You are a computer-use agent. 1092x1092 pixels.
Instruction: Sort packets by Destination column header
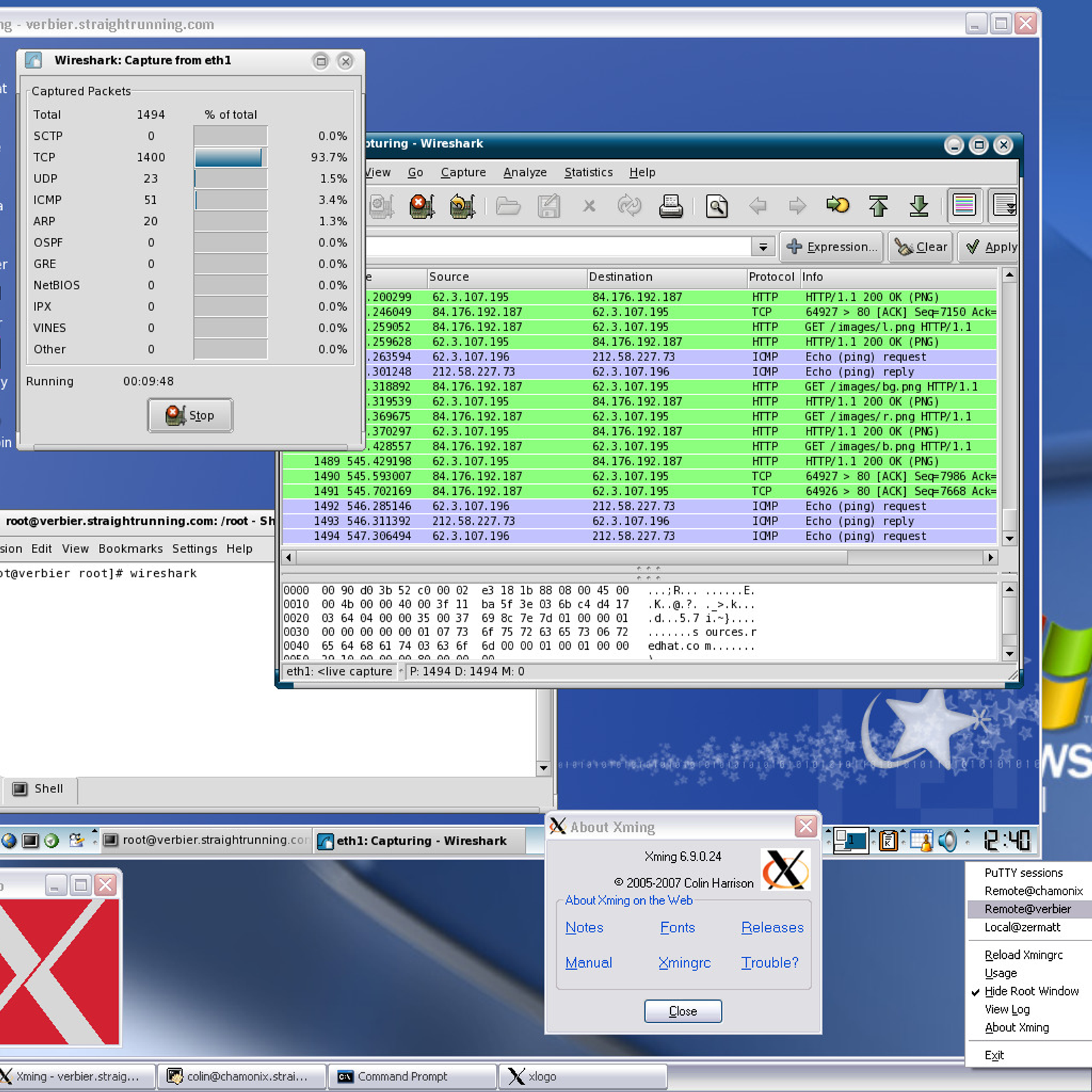click(666, 277)
